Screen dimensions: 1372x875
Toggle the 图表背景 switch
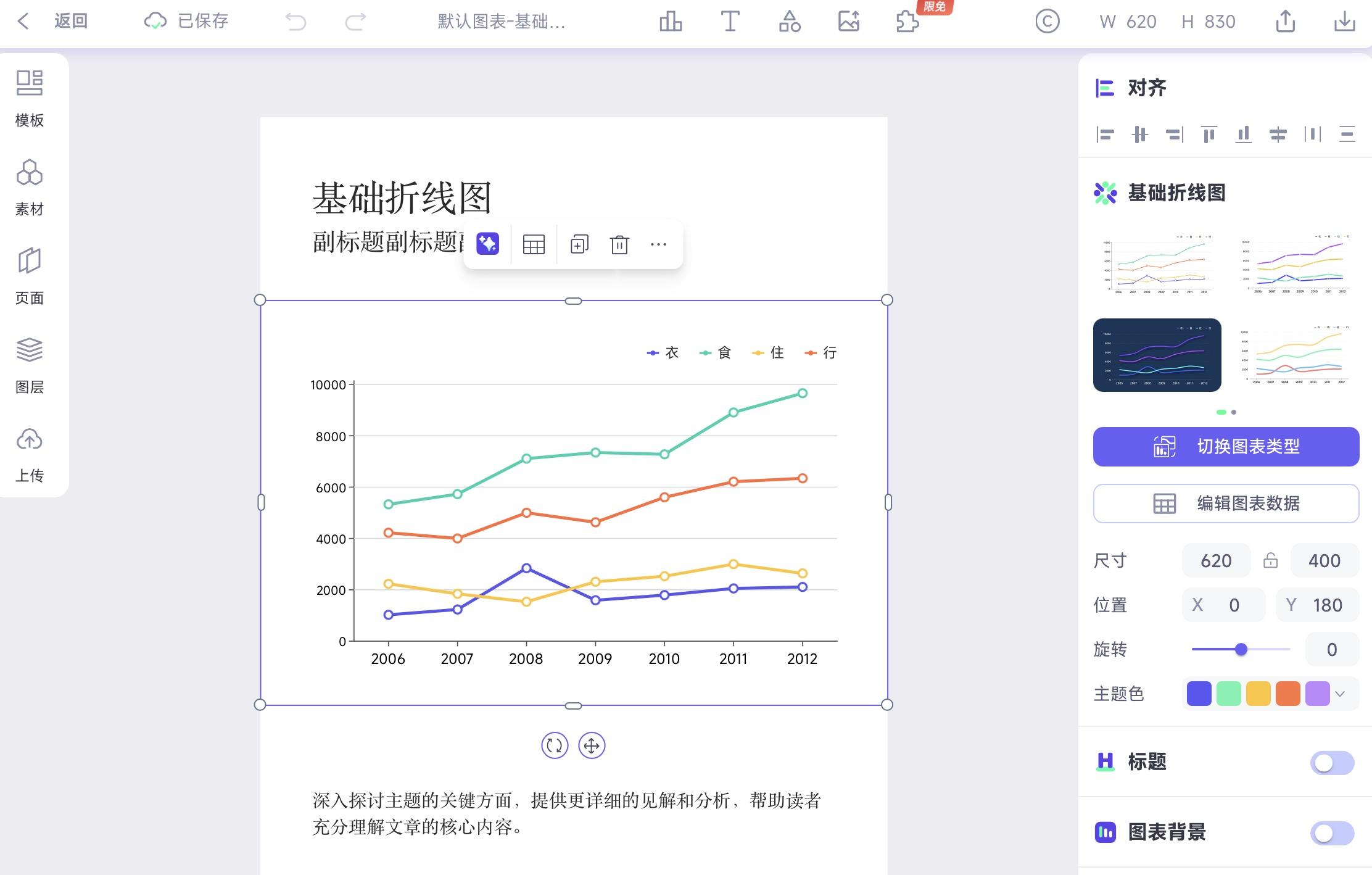[1332, 833]
